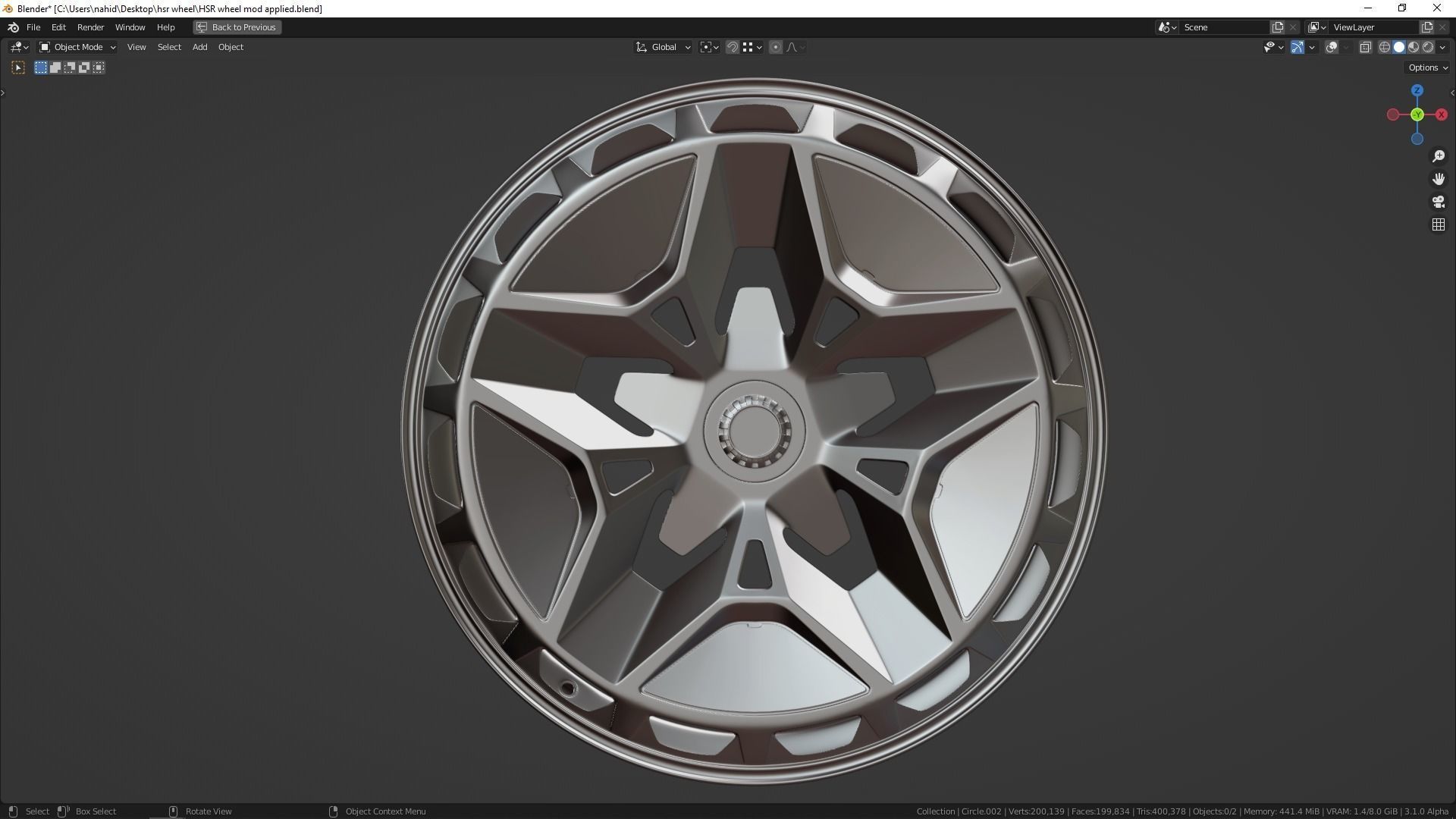Click the New Scene button beside Scene field
The height and width of the screenshot is (819, 1456).
click(1279, 27)
